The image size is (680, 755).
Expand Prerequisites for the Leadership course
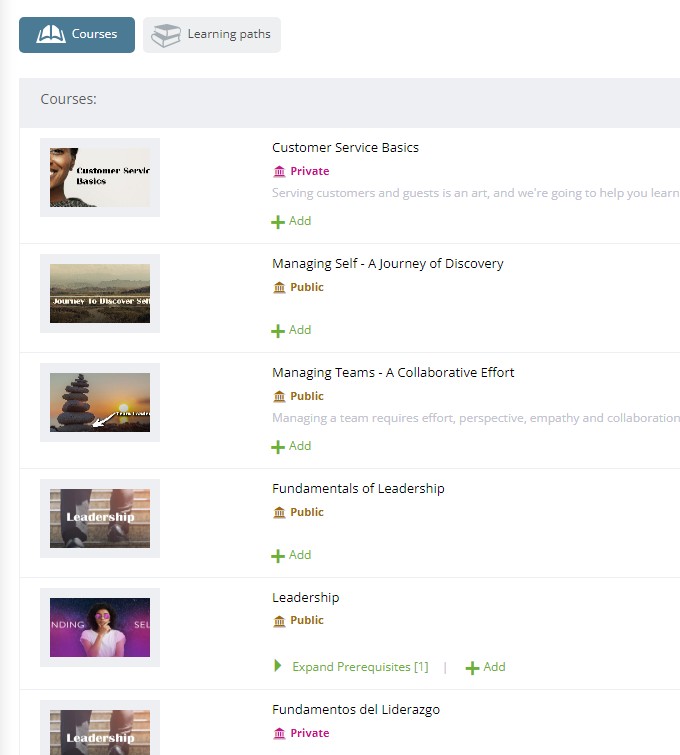coord(359,667)
